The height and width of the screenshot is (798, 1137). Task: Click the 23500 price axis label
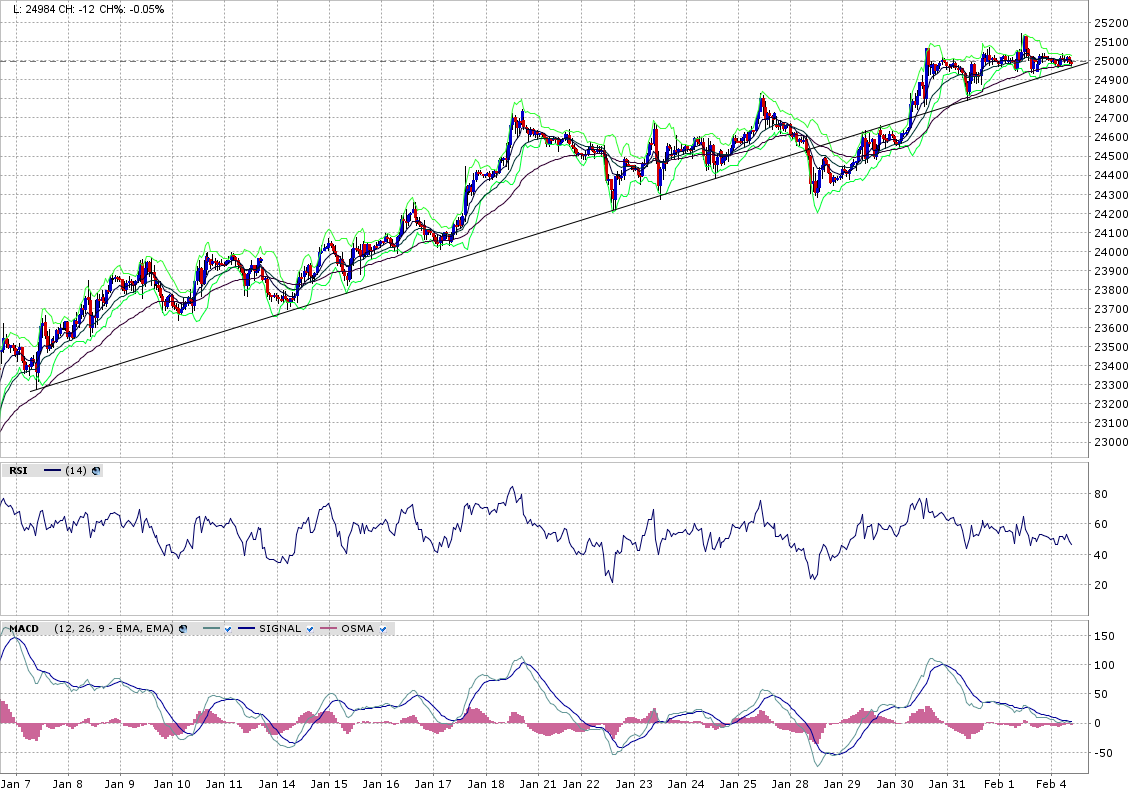1111,347
